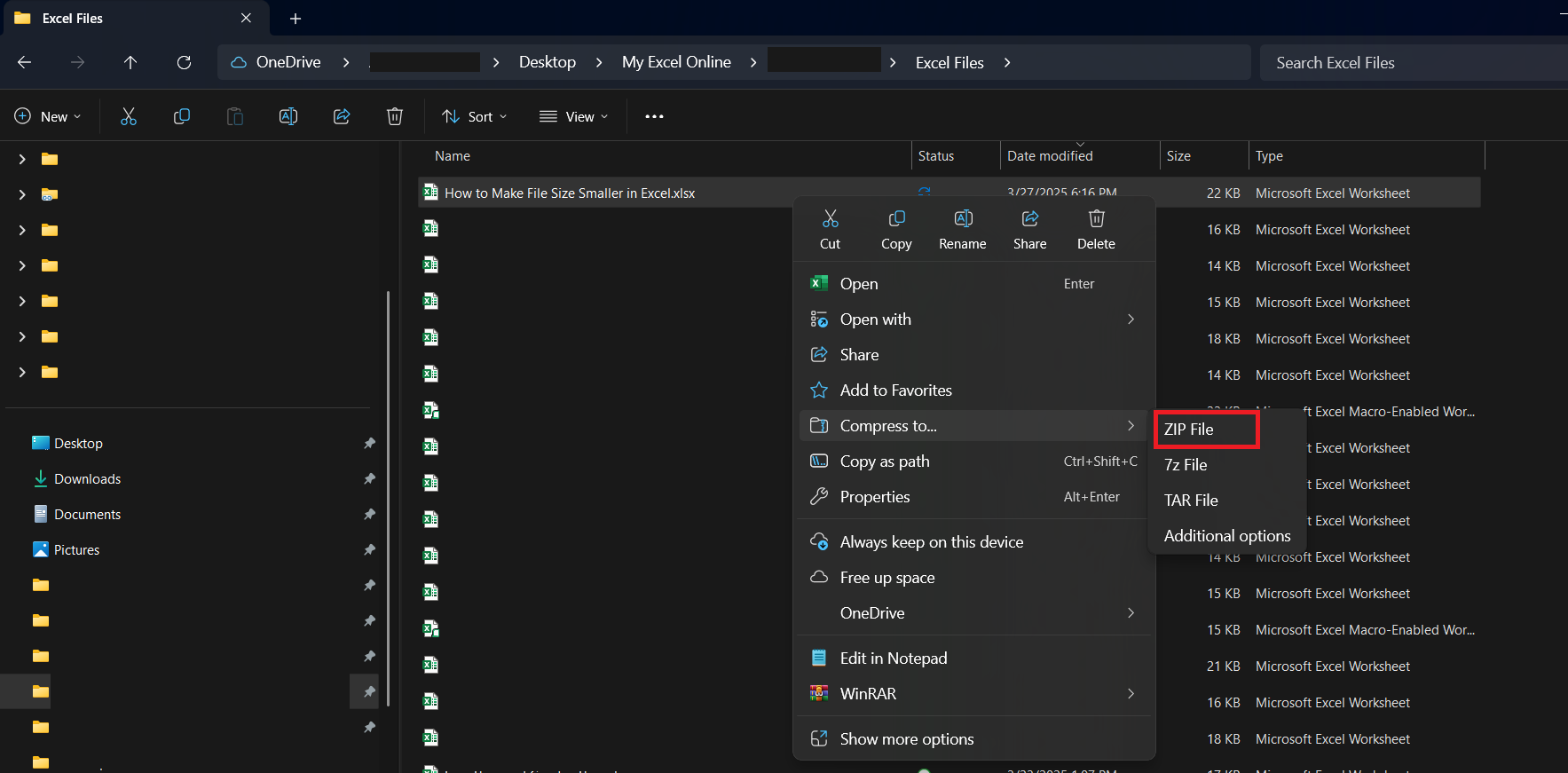1568x773 pixels.
Task: Expand the chevron after Desktop breadcrumb
Action: click(x=599, y=62)
